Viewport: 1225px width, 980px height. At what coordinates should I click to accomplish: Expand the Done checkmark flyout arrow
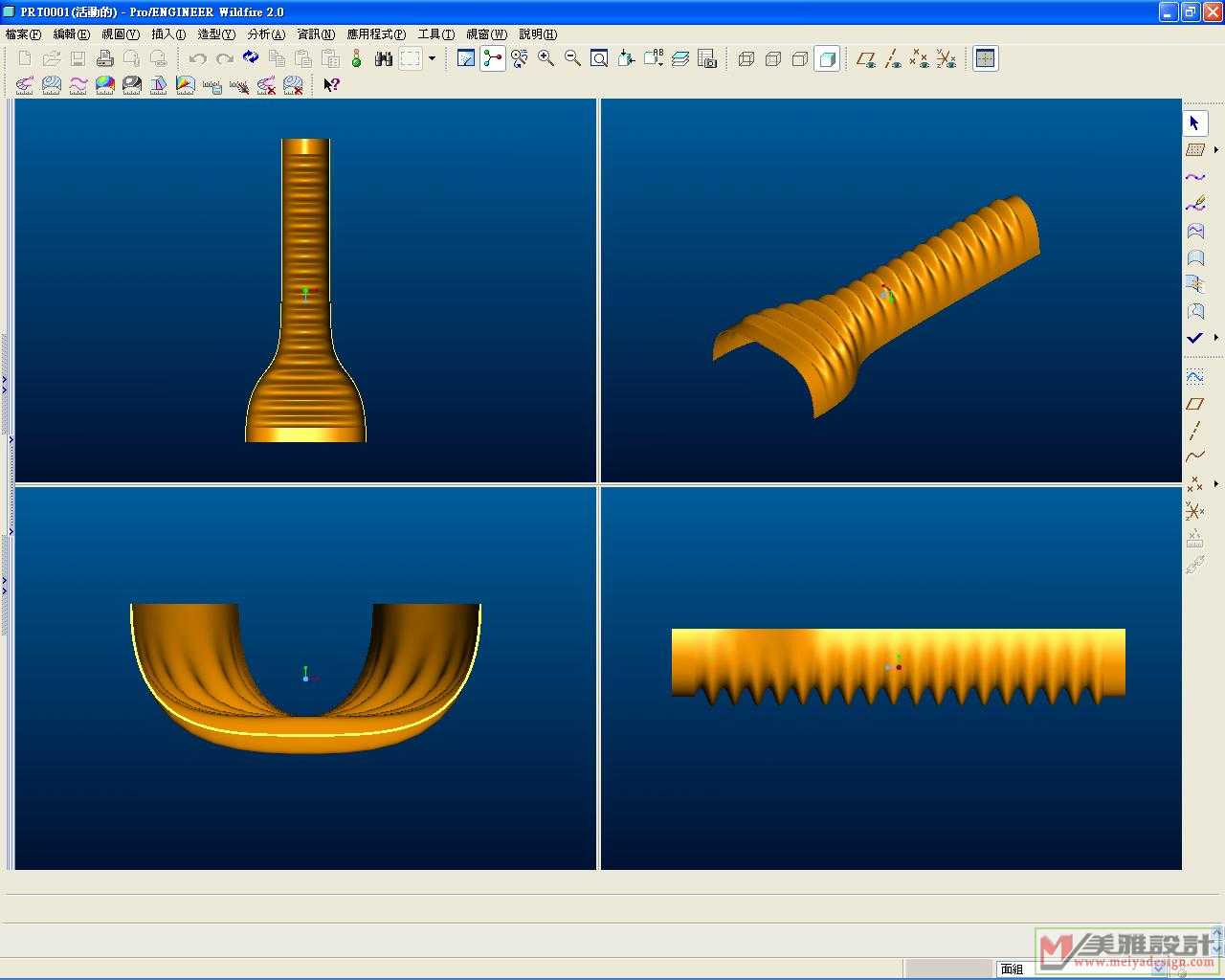click(1216, 338)
